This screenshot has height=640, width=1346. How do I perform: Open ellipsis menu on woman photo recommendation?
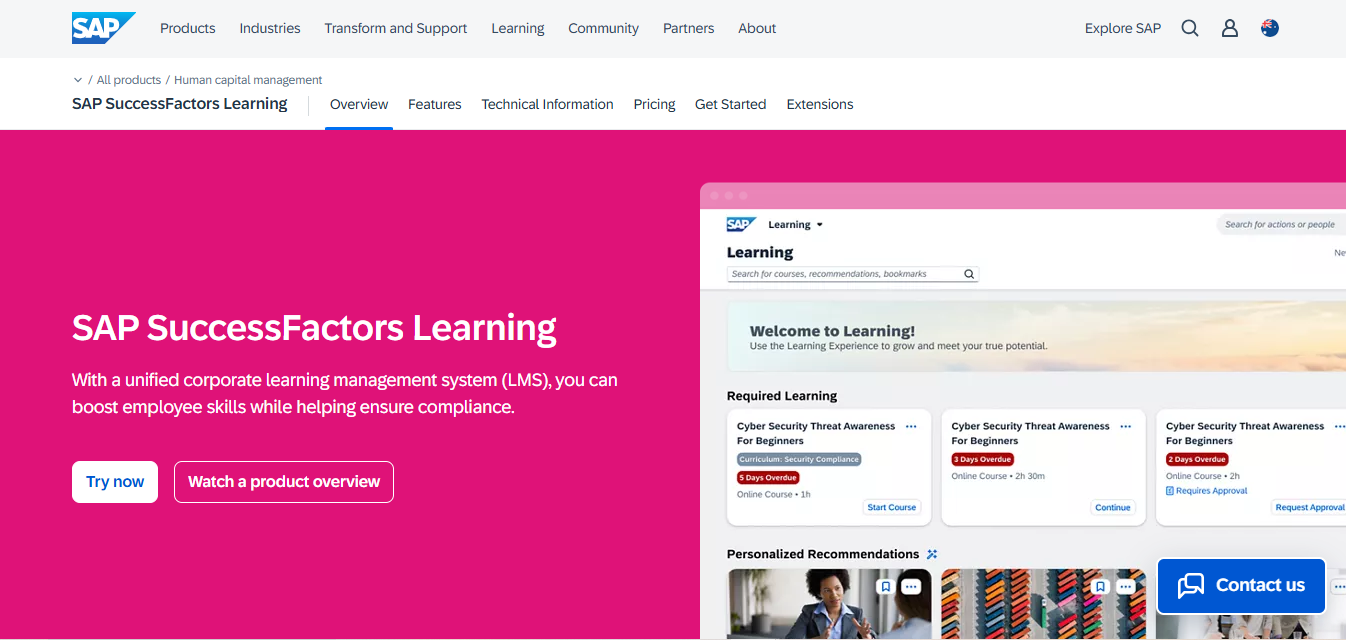pos(911,587)
